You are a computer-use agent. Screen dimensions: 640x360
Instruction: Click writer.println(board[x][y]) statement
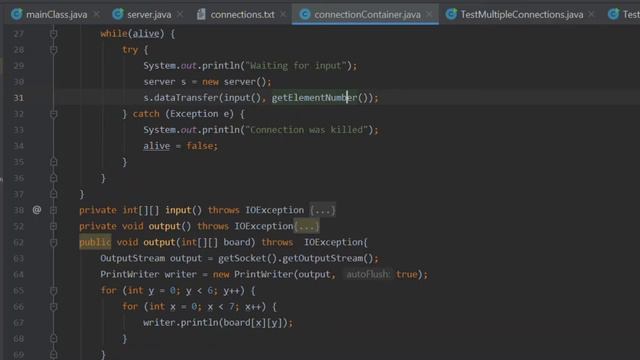[218, 323]
